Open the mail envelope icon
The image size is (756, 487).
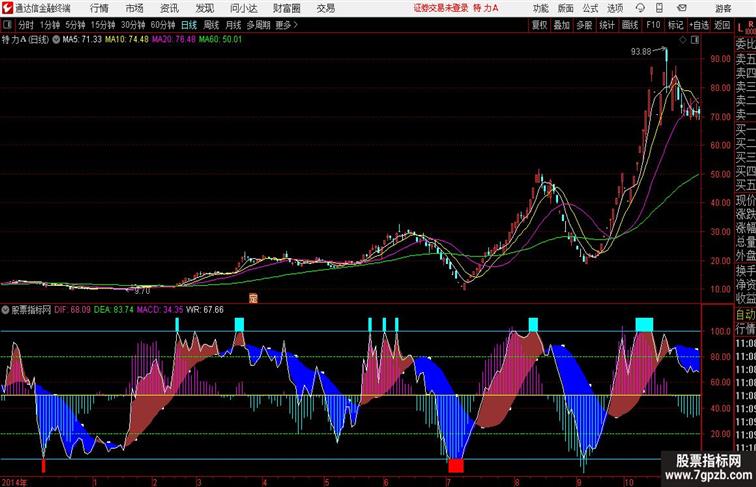(x=682, y=8)
